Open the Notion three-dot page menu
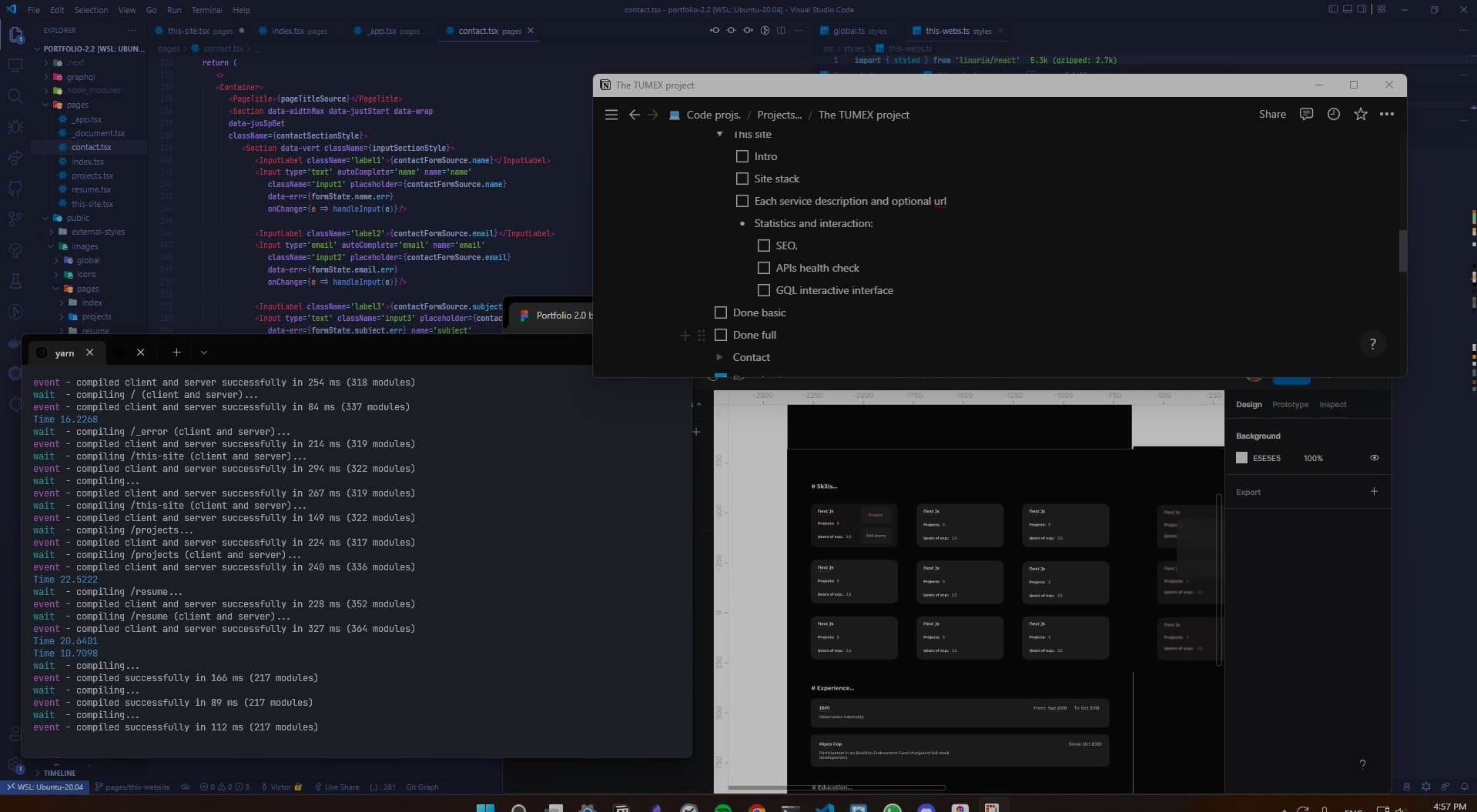The image size is (1477, 812). (x=1387, y=114)
